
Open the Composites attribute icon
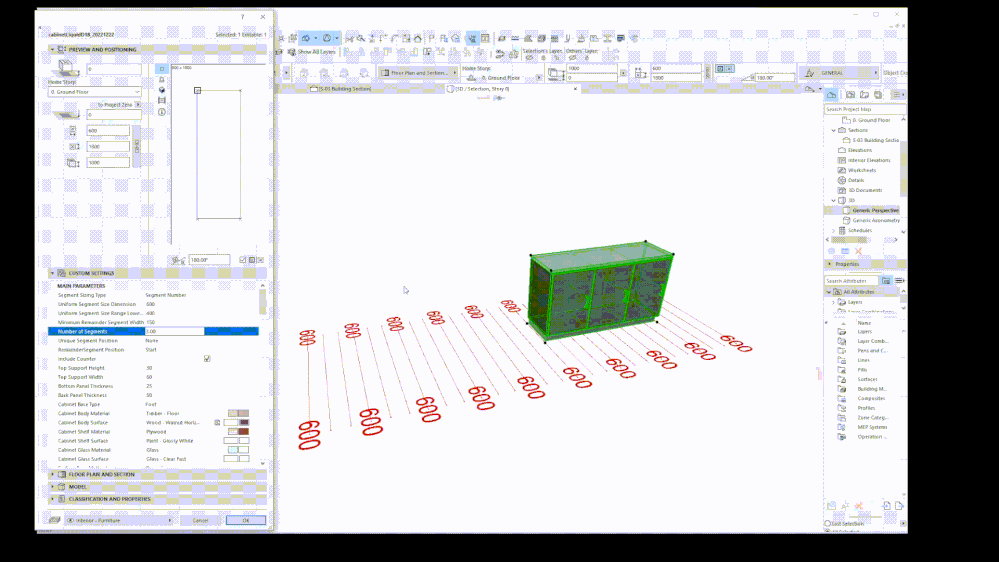842,398
